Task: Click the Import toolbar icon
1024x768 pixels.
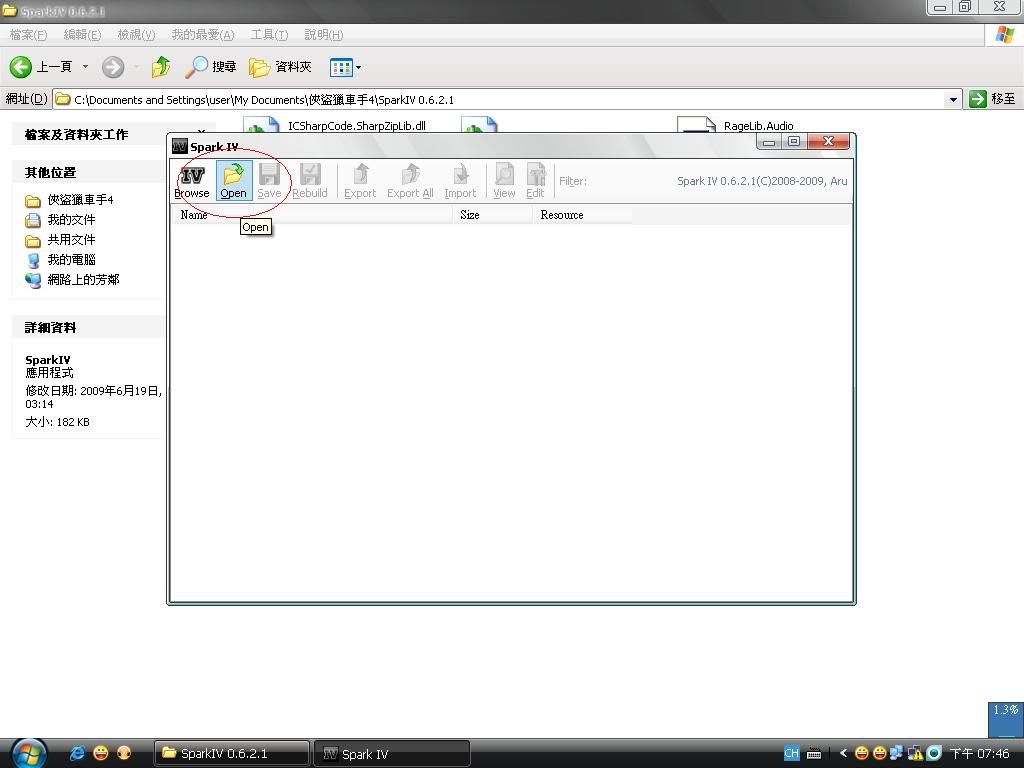Action: point(460,181)
